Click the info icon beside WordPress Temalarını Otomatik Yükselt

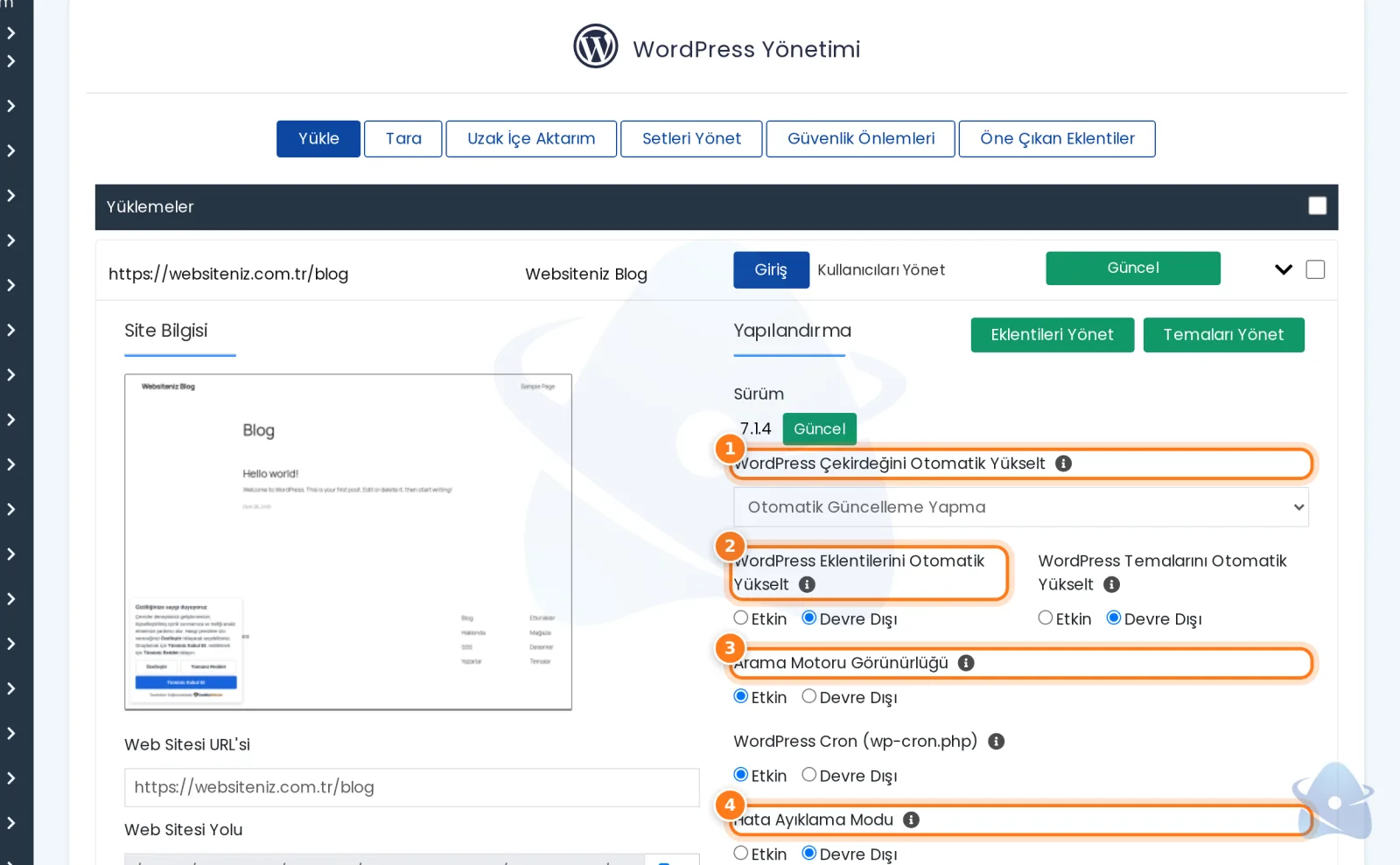1111,584
